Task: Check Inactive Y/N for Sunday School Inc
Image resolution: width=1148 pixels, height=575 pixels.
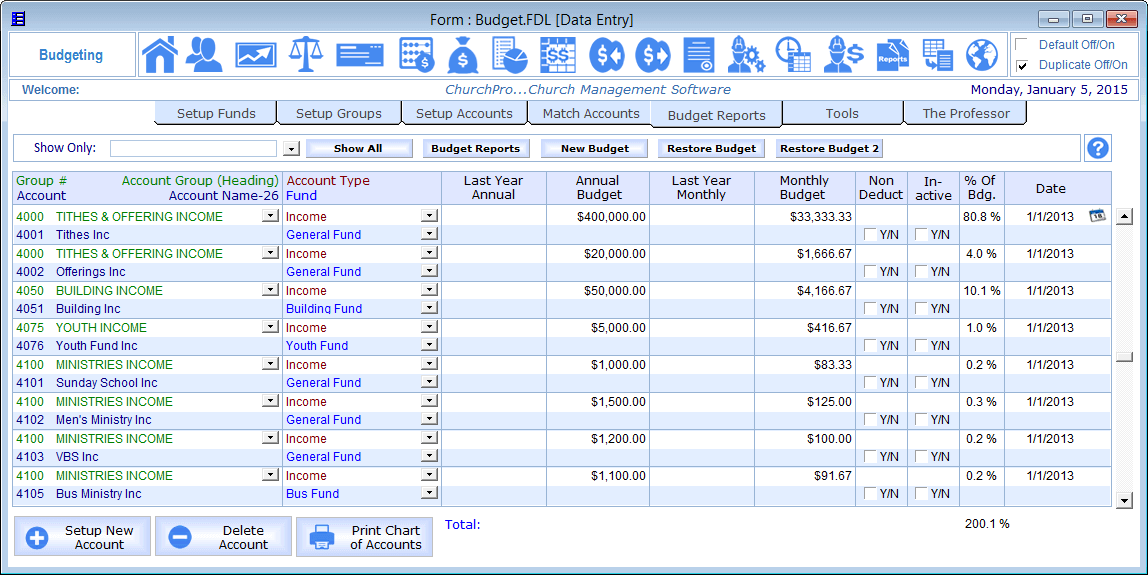Action: tap(921, 382)
